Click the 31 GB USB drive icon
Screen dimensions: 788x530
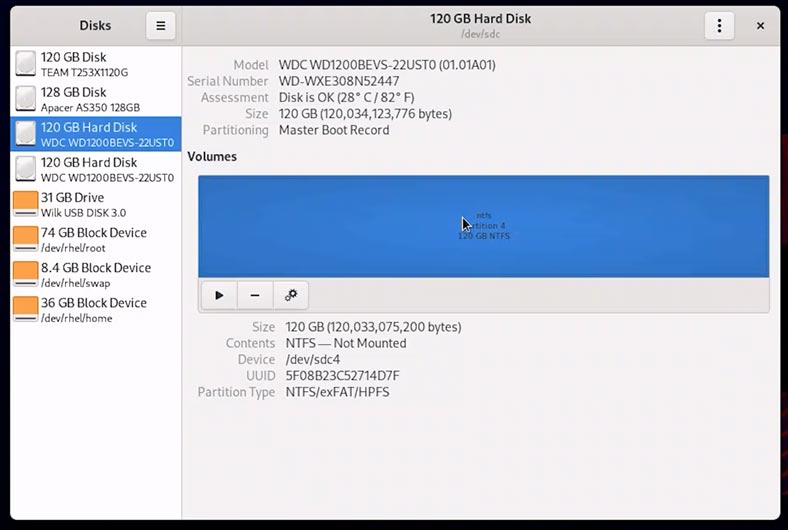[26, 204]
